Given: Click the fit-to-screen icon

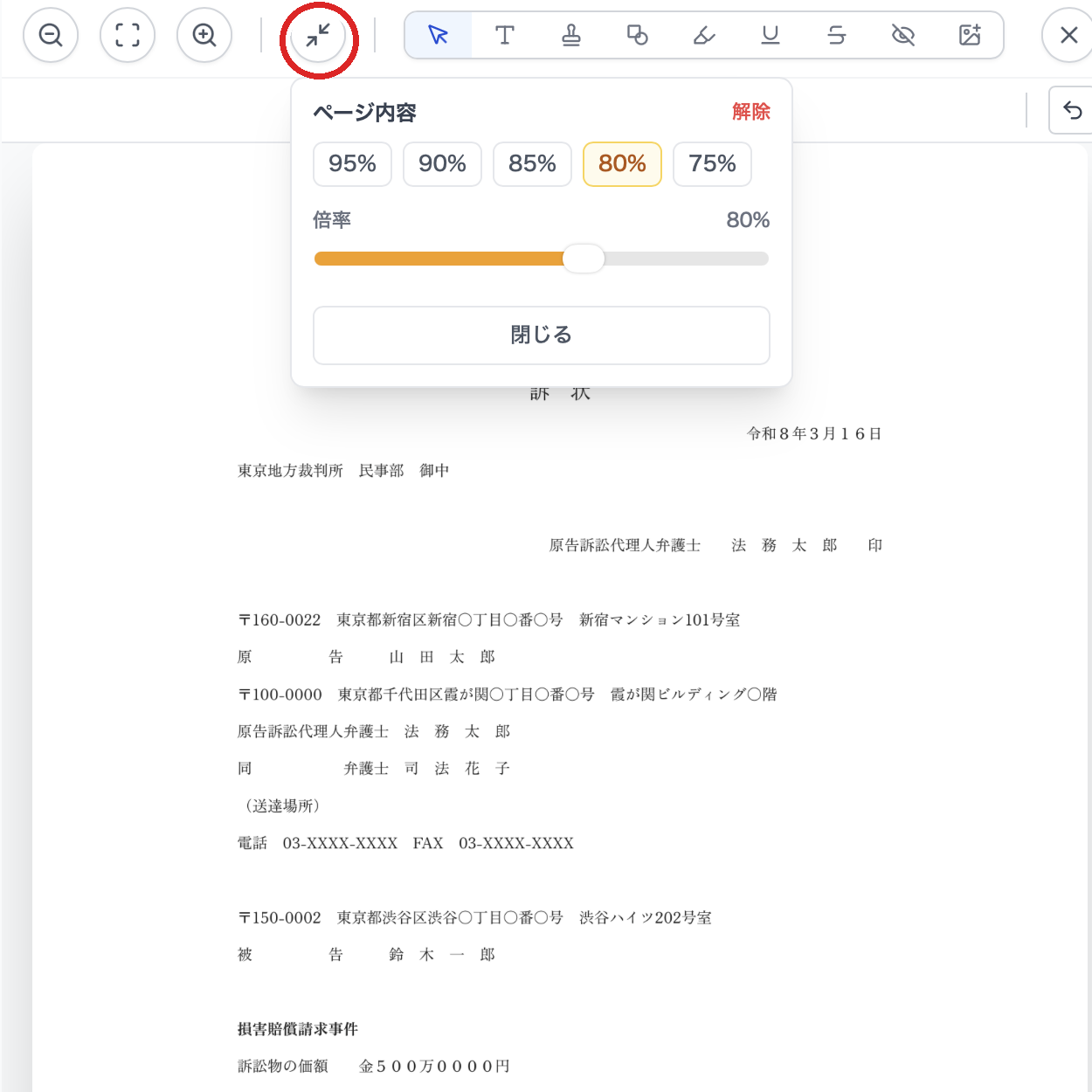Looking at the screenshot, I should click(128, 35).
